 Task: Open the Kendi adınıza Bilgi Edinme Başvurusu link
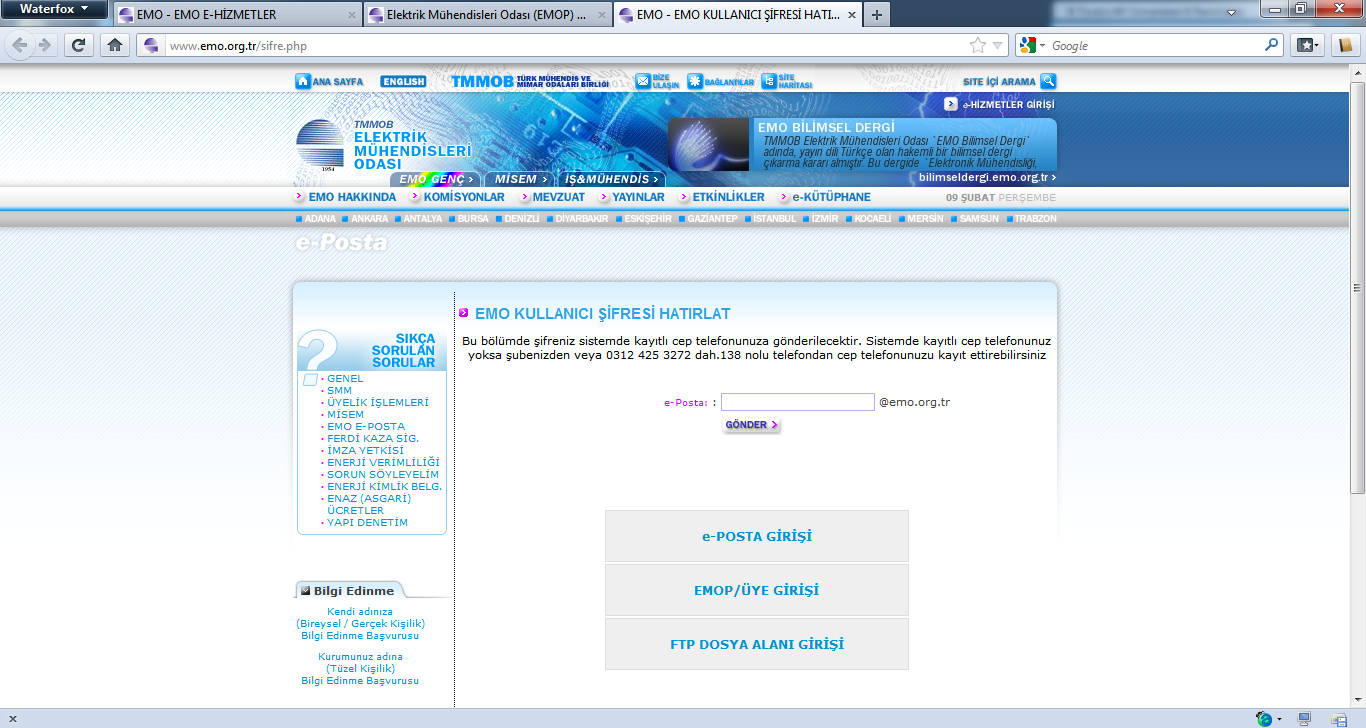(360, 623)
